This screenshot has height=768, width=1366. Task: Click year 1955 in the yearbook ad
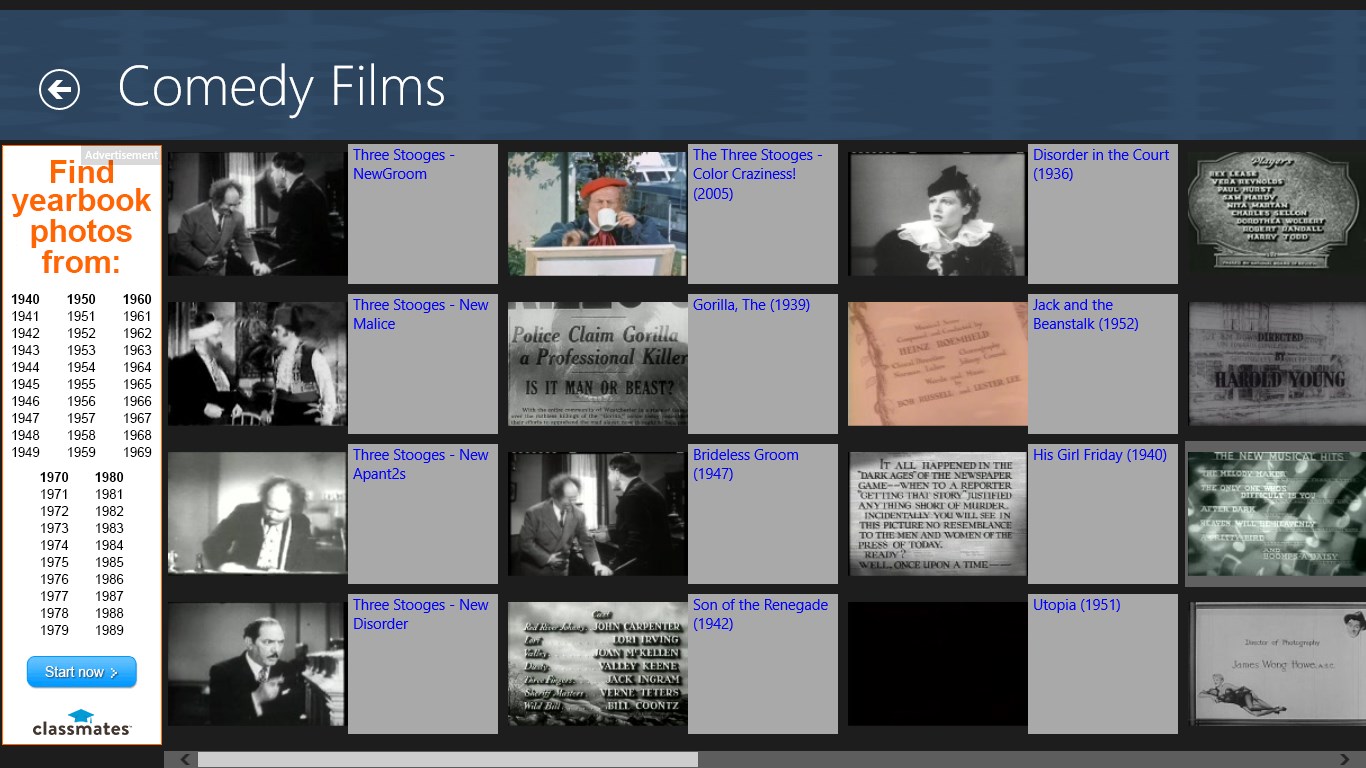point(82,384)
